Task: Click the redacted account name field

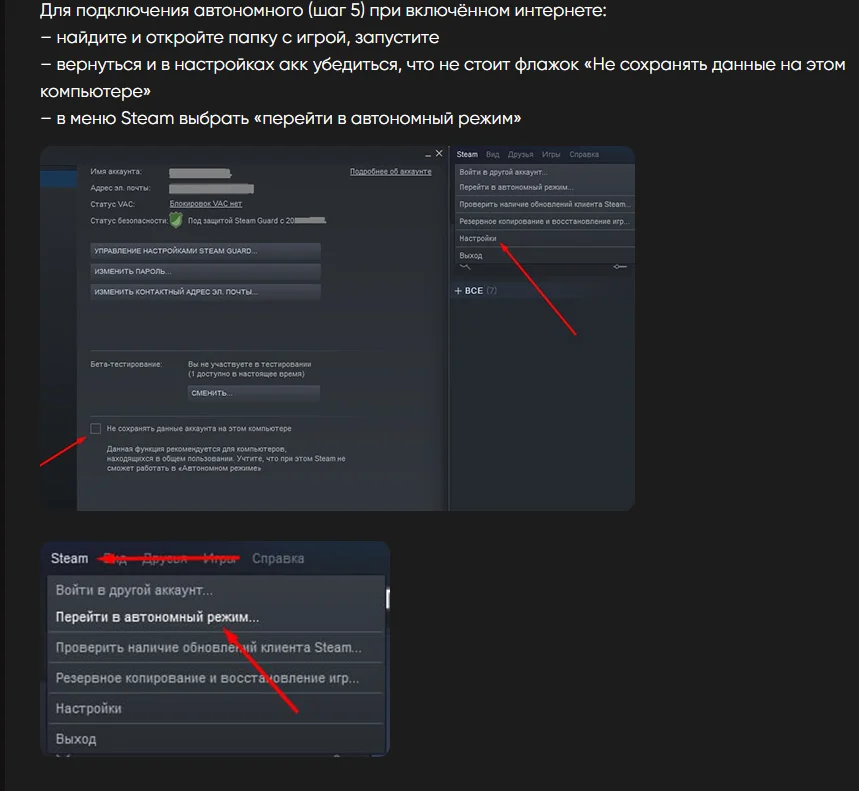Action: (200, 173)
